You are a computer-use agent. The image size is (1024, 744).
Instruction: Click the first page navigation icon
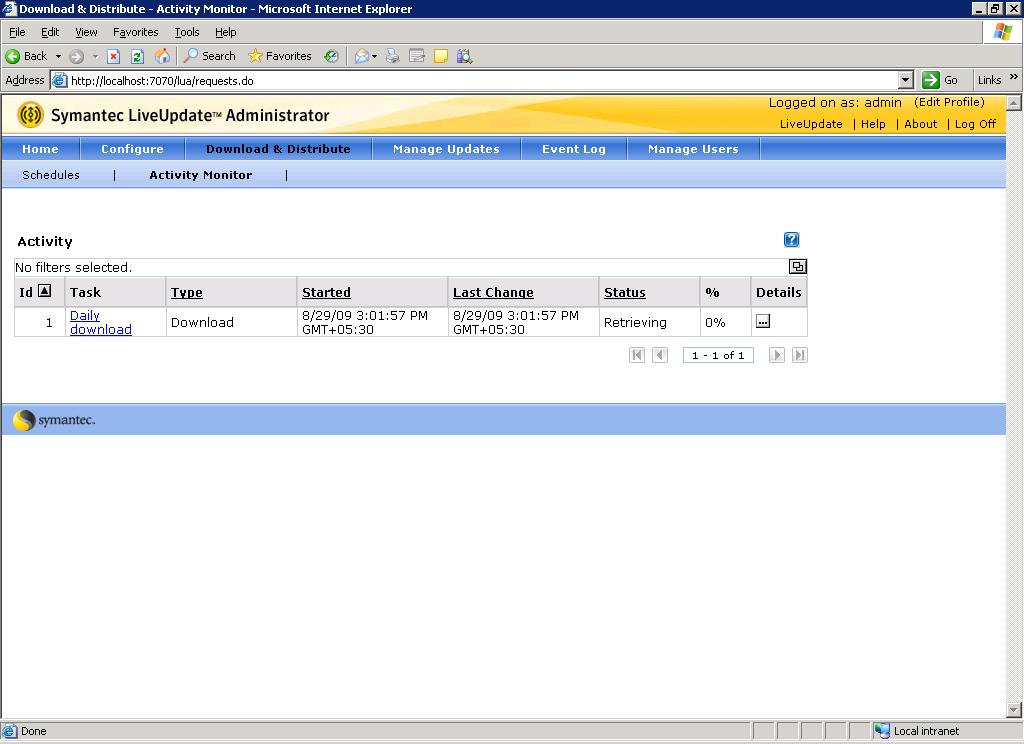click(637, 355)
